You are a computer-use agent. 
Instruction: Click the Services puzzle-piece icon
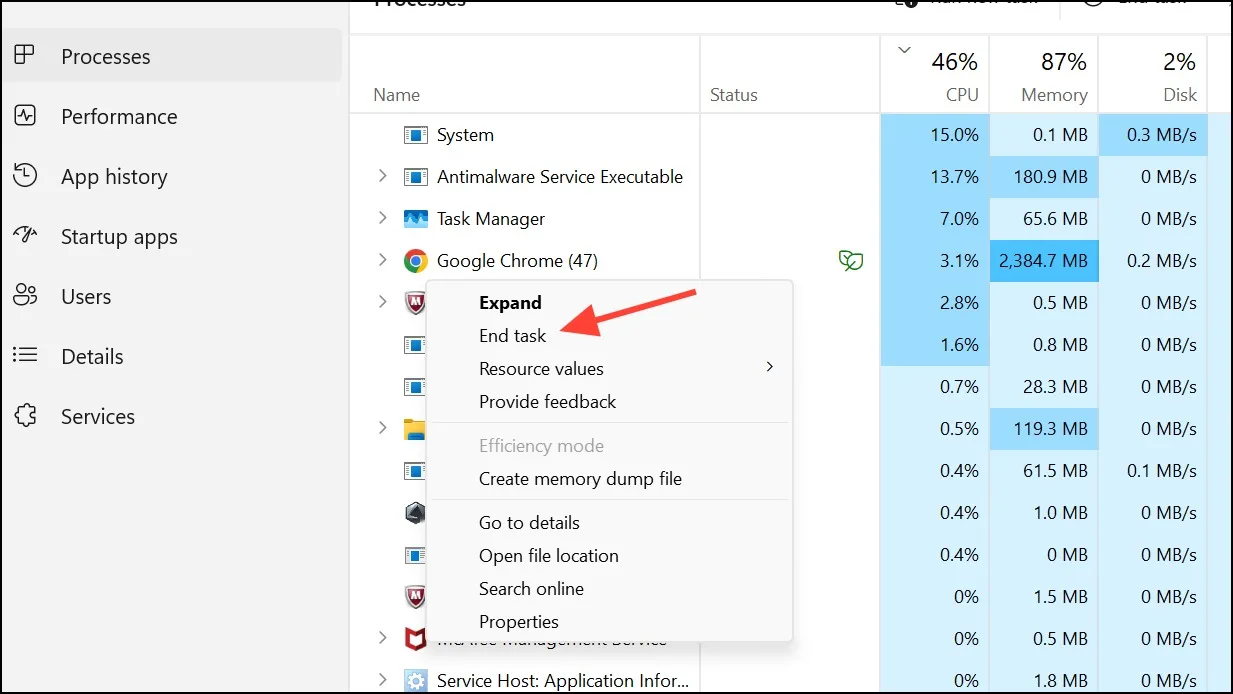pyautogui.click(x=25, y=416)
